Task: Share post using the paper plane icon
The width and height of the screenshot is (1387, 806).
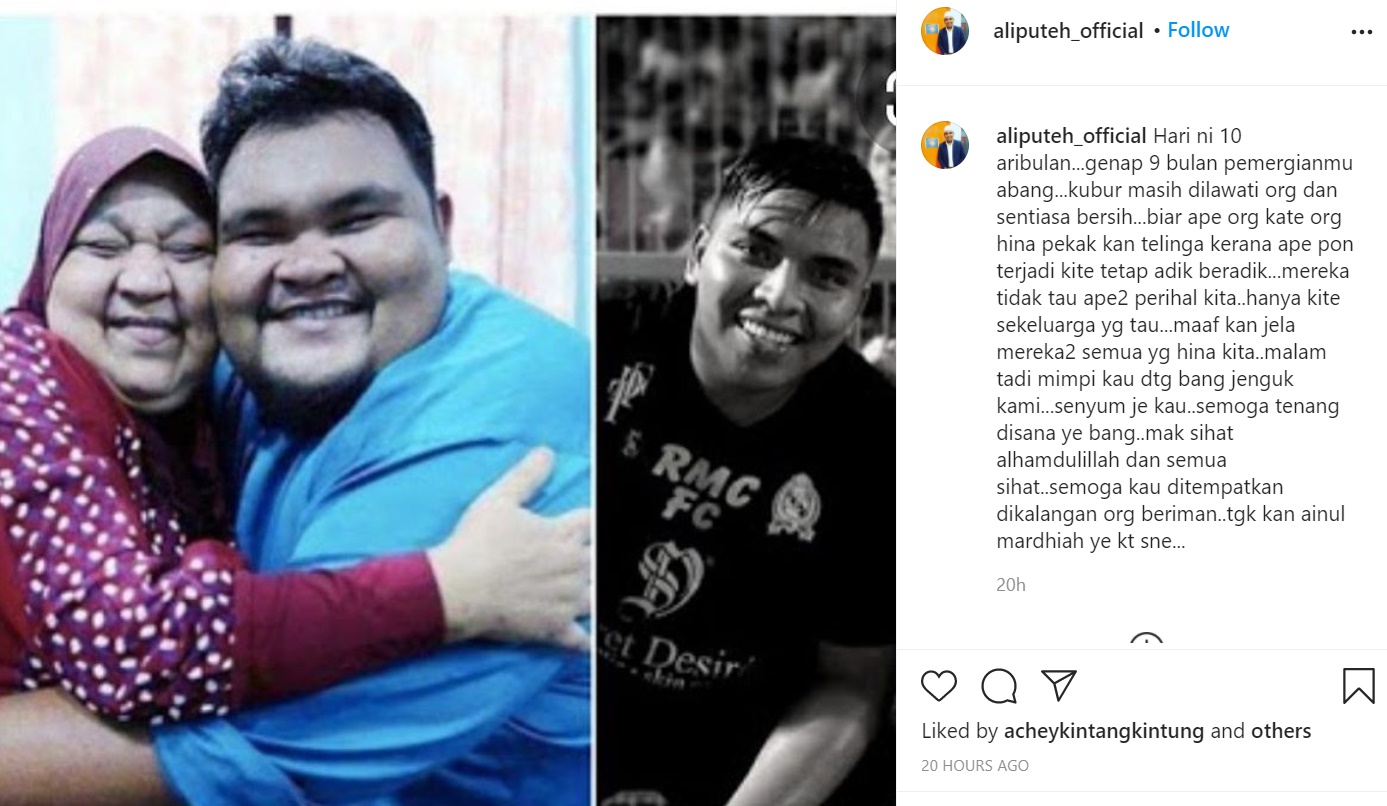Action: point(1058,685)
